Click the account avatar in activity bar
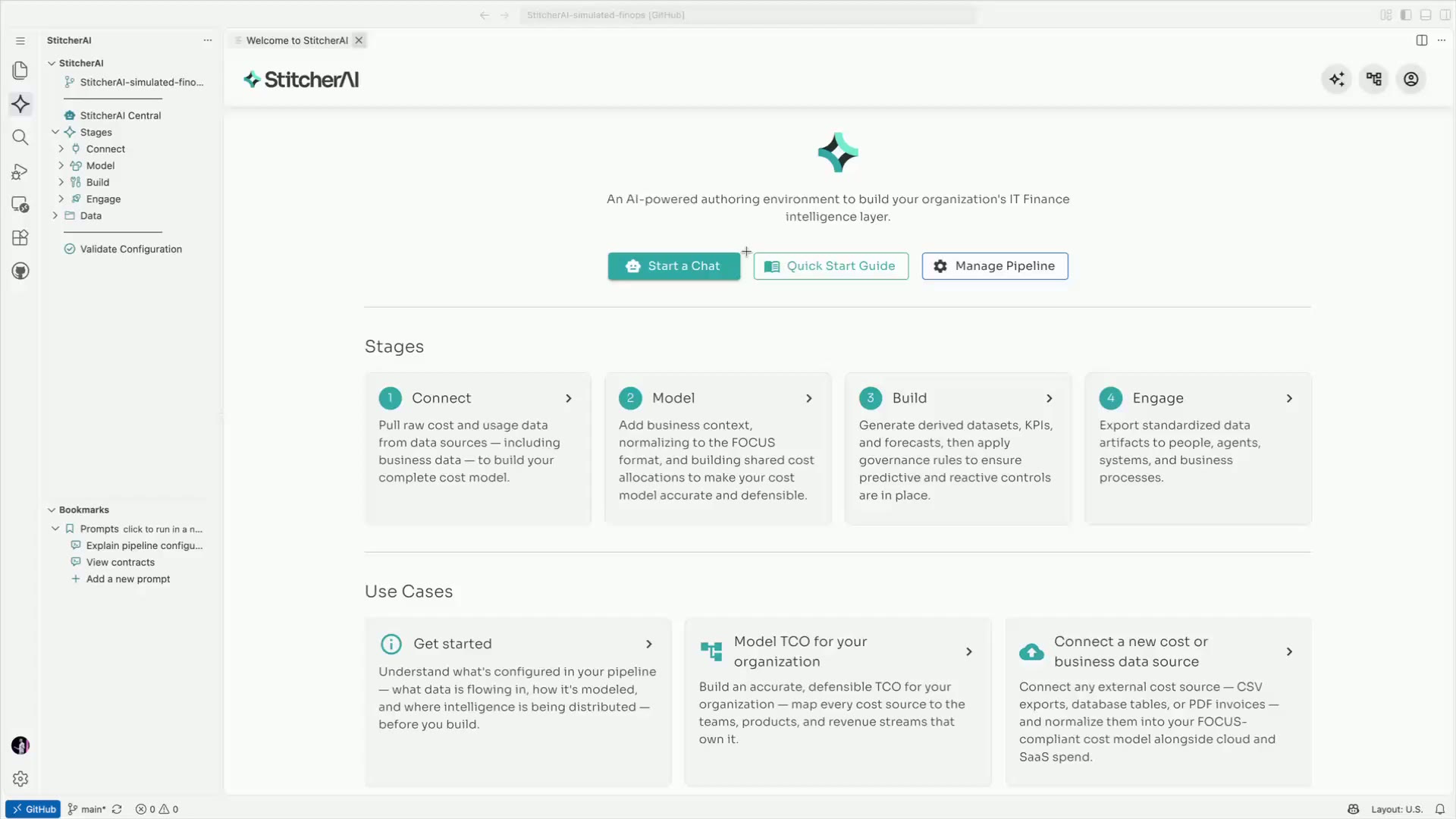Screen dimensions: 1456x819 (20, 745)
